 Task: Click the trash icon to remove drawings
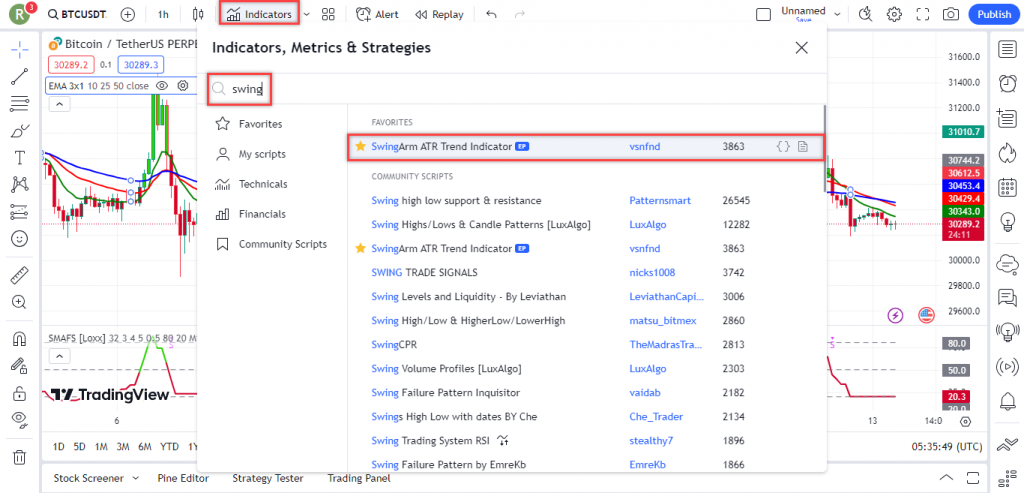(19, 457)
